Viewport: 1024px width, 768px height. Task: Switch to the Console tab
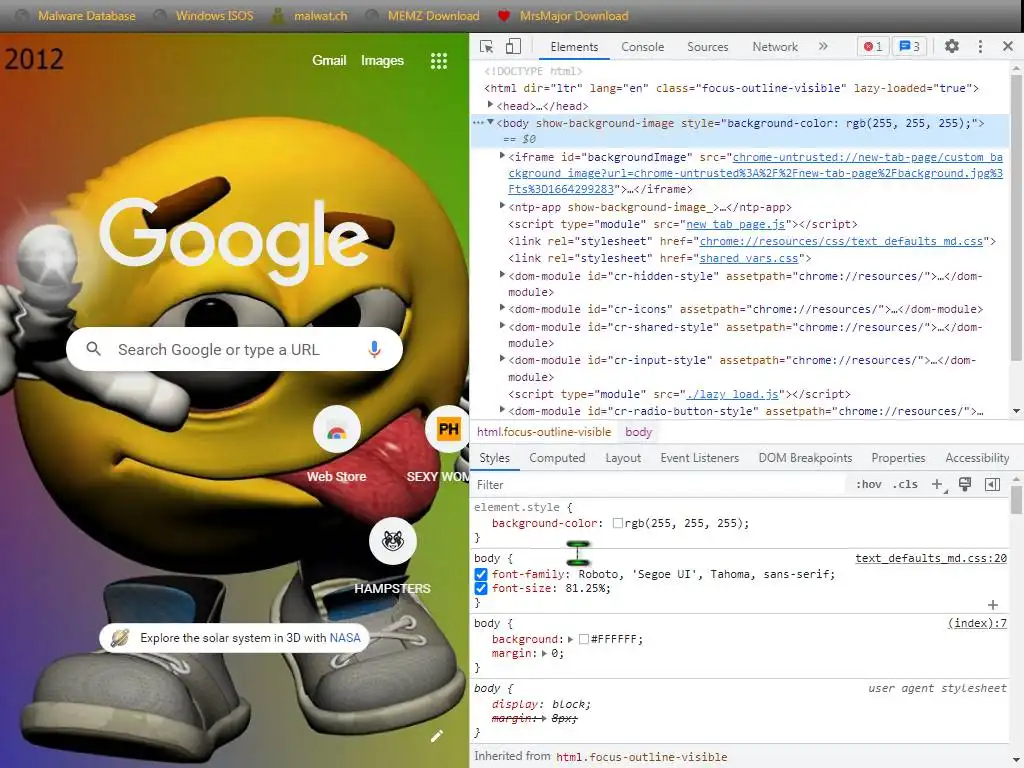(x=643, y=46)
